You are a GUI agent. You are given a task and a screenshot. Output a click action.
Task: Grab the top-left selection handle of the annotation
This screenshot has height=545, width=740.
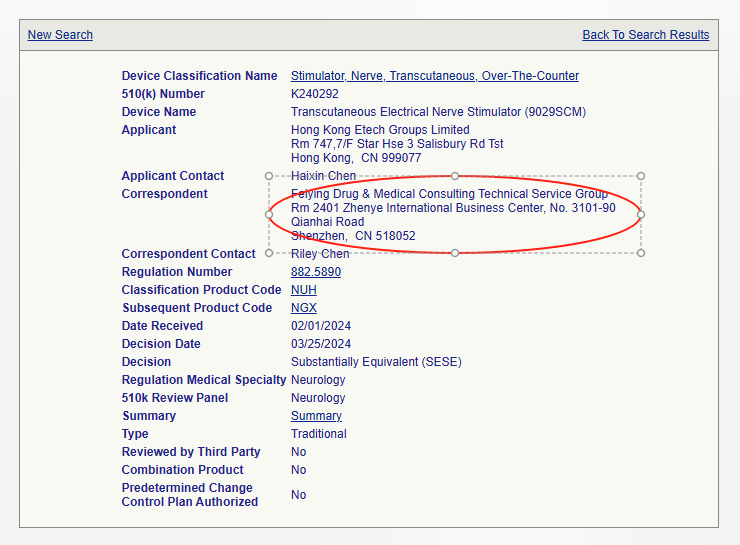269,176
